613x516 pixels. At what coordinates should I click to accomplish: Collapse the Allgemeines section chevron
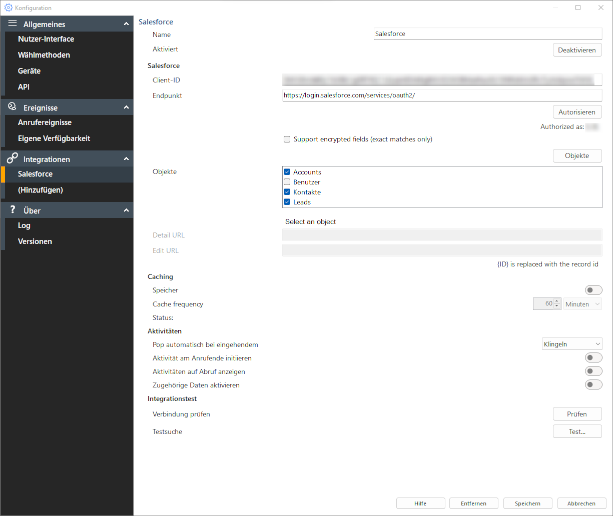pos(126,24)
